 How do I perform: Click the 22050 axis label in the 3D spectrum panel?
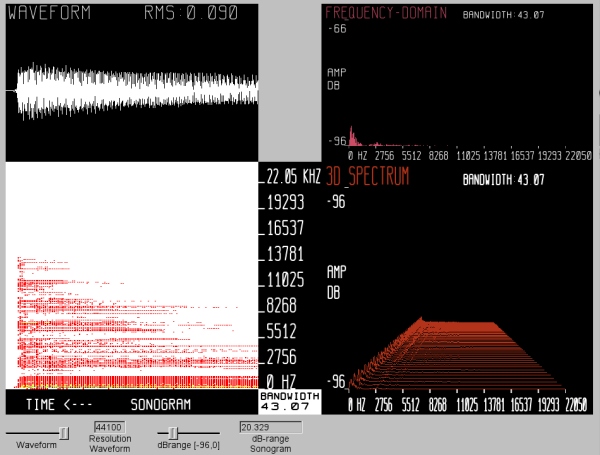click(x=576, y=405)
